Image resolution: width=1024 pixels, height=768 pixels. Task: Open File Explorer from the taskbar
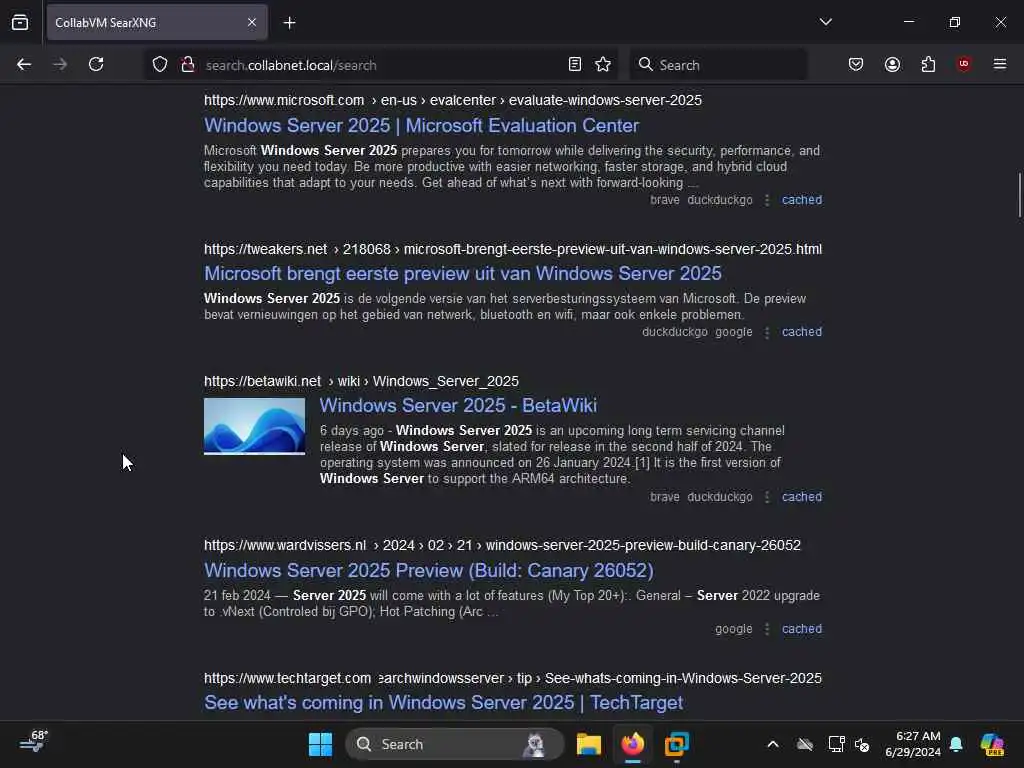[588, 744]
